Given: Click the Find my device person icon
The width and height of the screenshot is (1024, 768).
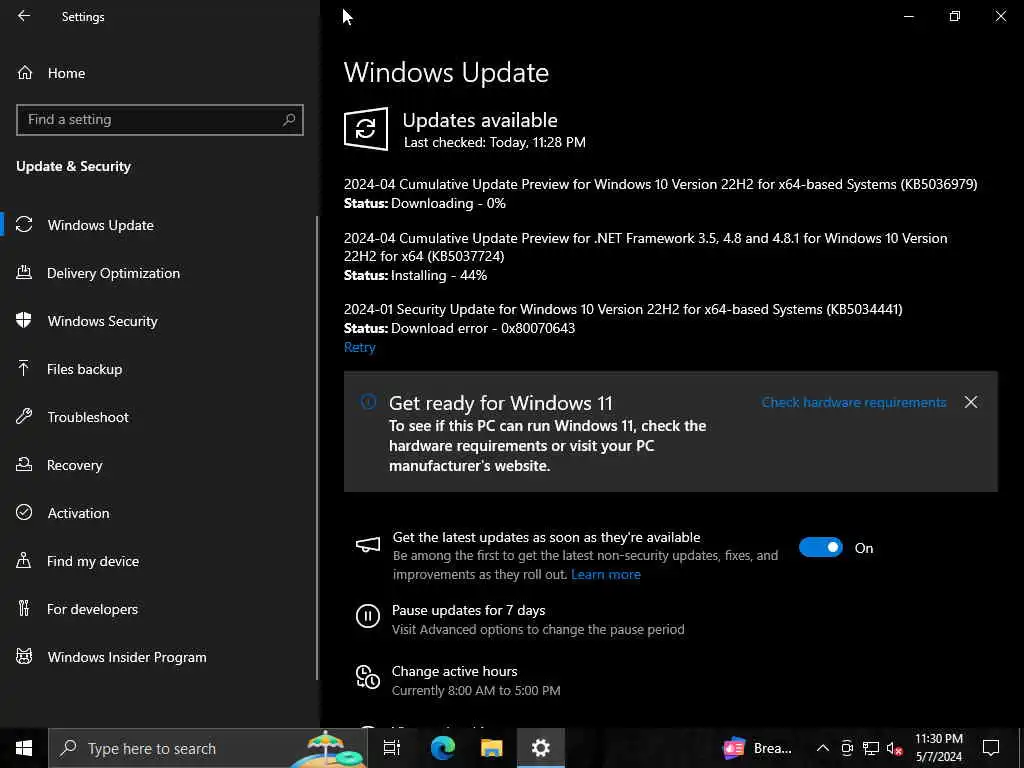Looking at the screenshot, I should [x=24, y=560].
